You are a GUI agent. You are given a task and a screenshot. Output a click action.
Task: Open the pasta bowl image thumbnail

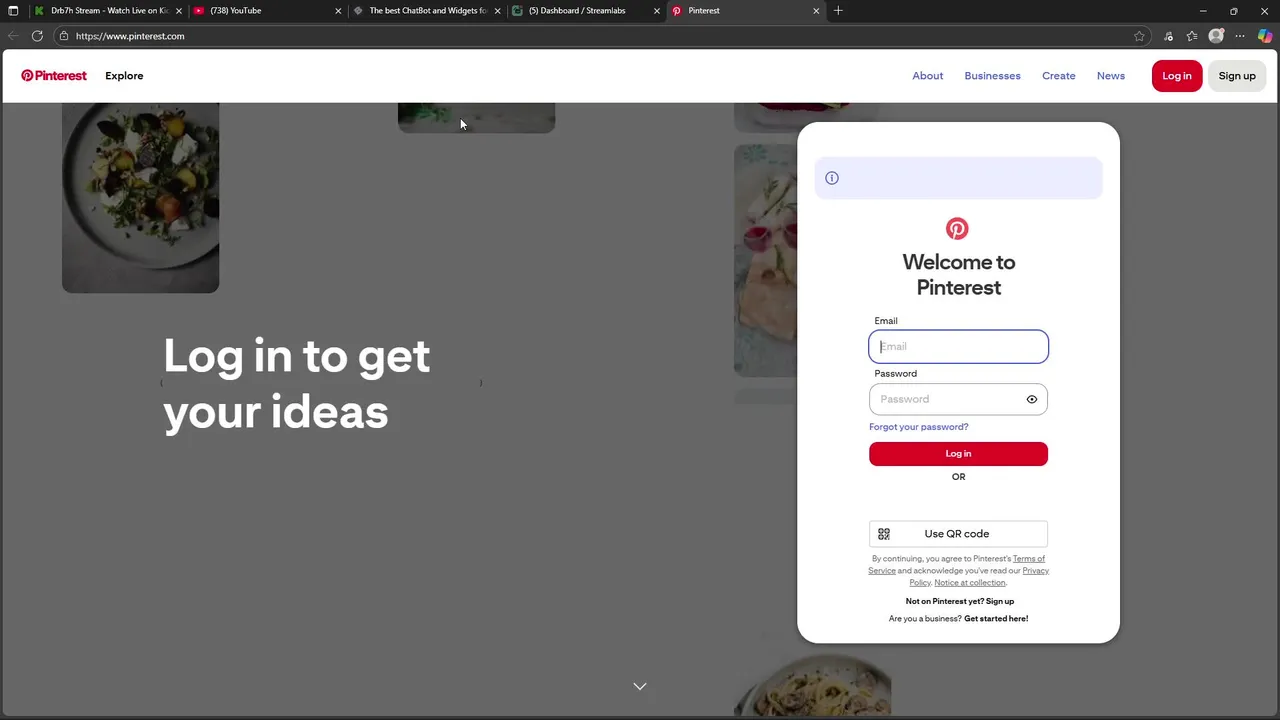coord(812,686)
